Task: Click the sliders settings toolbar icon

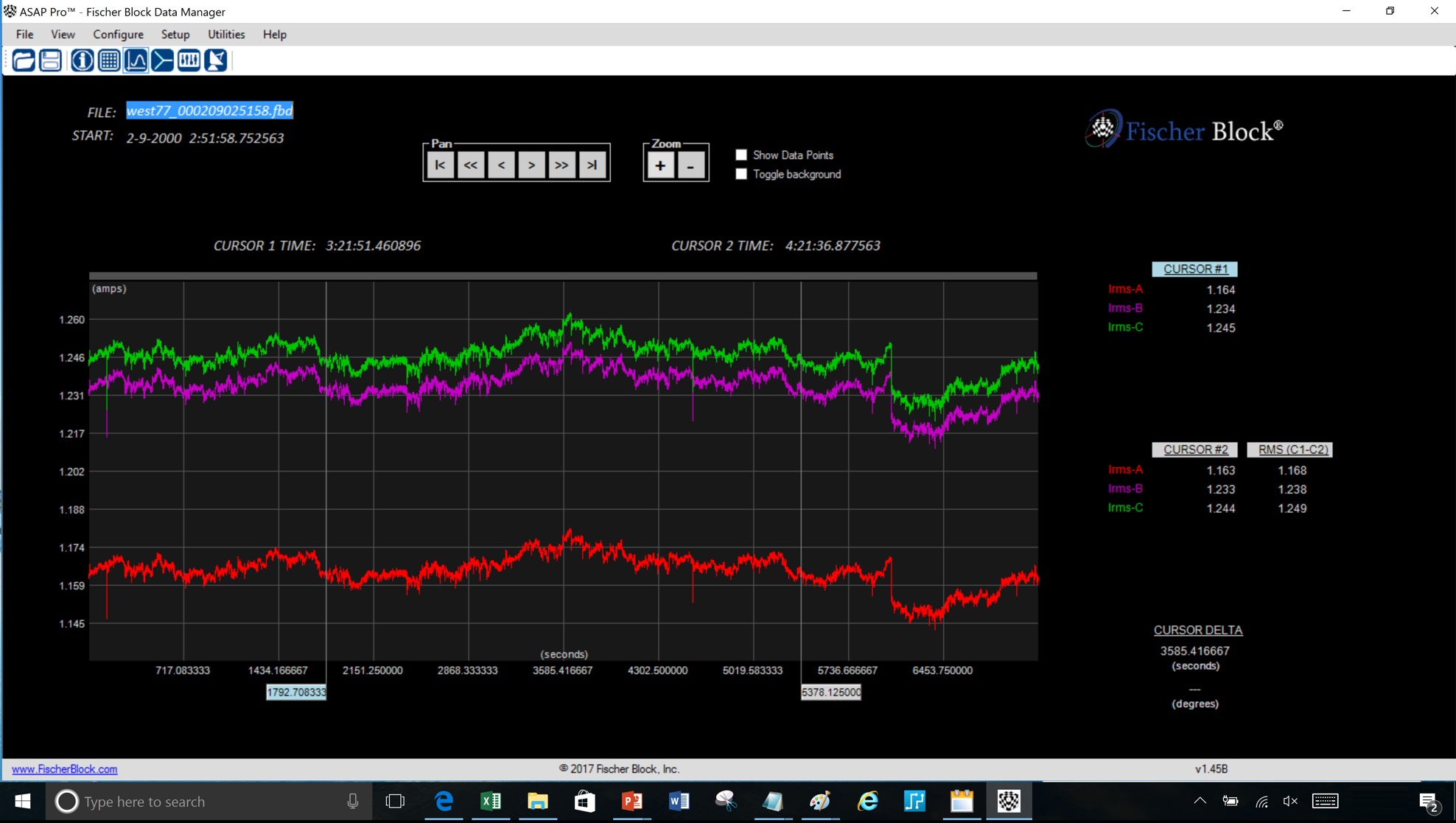Action: pos(189,60)
